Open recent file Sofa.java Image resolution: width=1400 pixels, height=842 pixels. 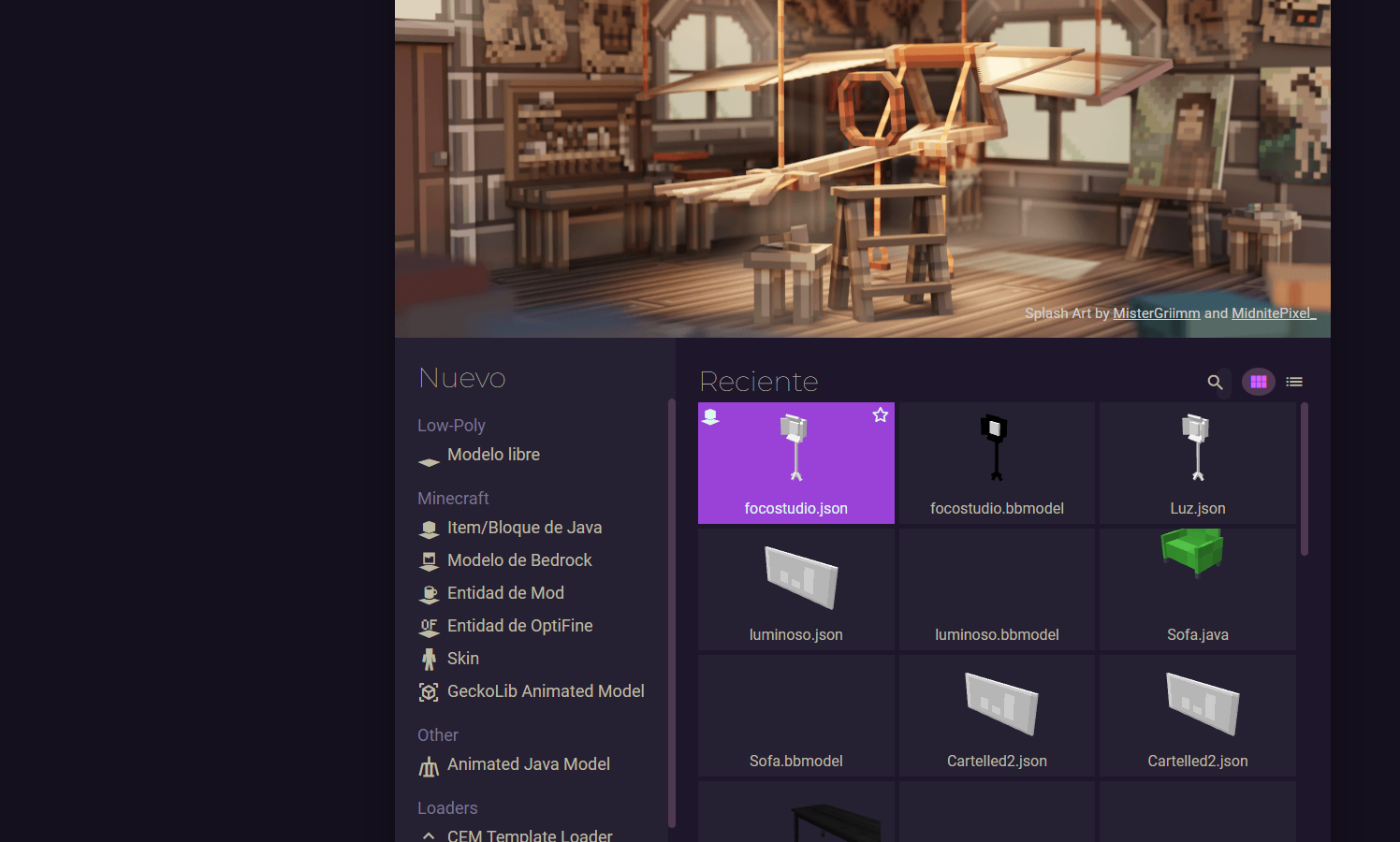point(1198,589)
